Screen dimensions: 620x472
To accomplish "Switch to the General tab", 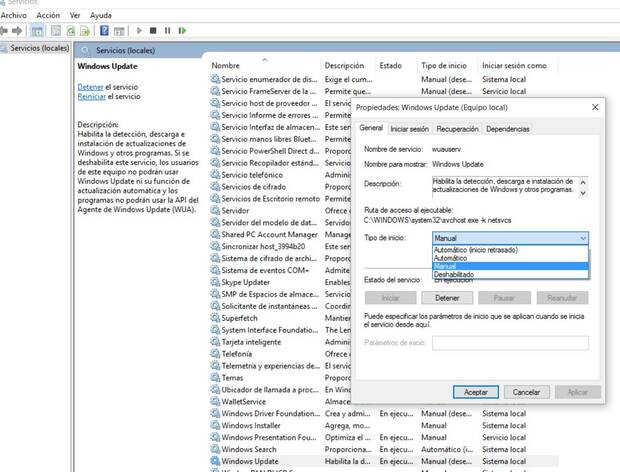I will tap(371, 128).
